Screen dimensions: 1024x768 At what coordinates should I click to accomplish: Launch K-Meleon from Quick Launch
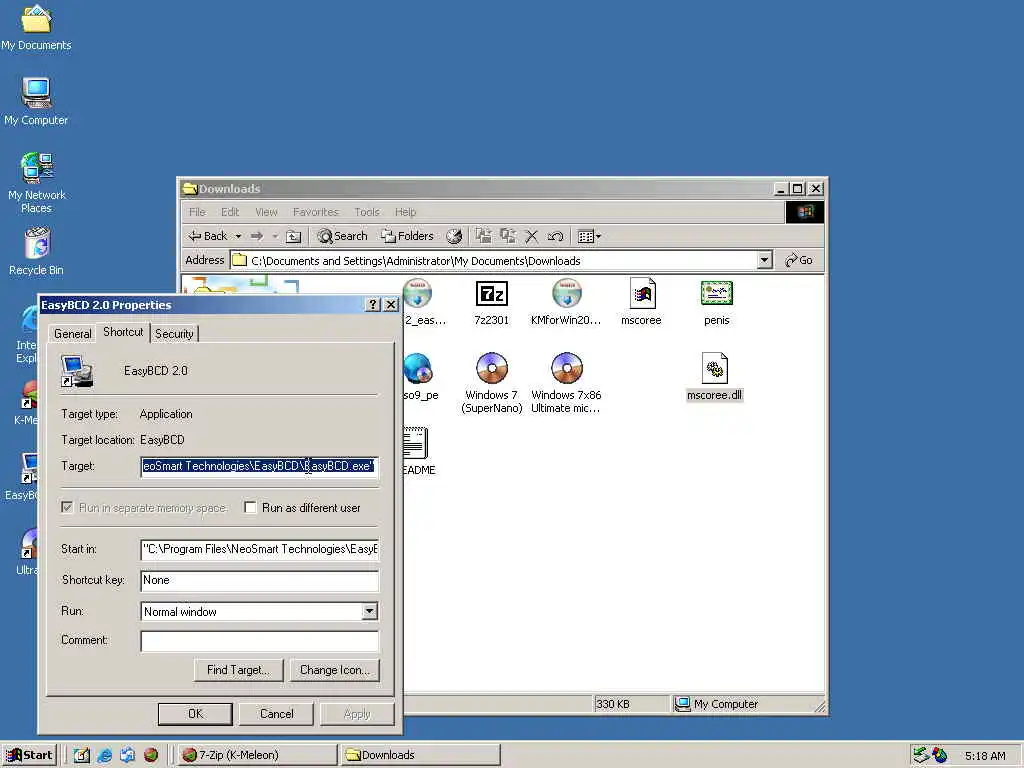click(x=151, y=755)
